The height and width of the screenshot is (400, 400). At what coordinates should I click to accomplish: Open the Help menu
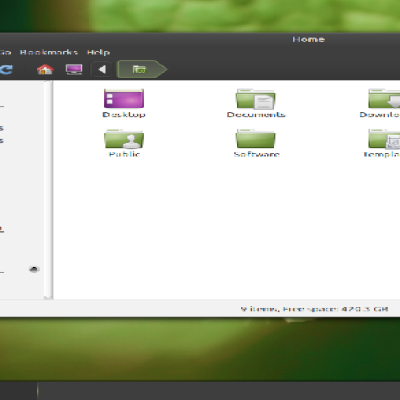coord(98,52)
